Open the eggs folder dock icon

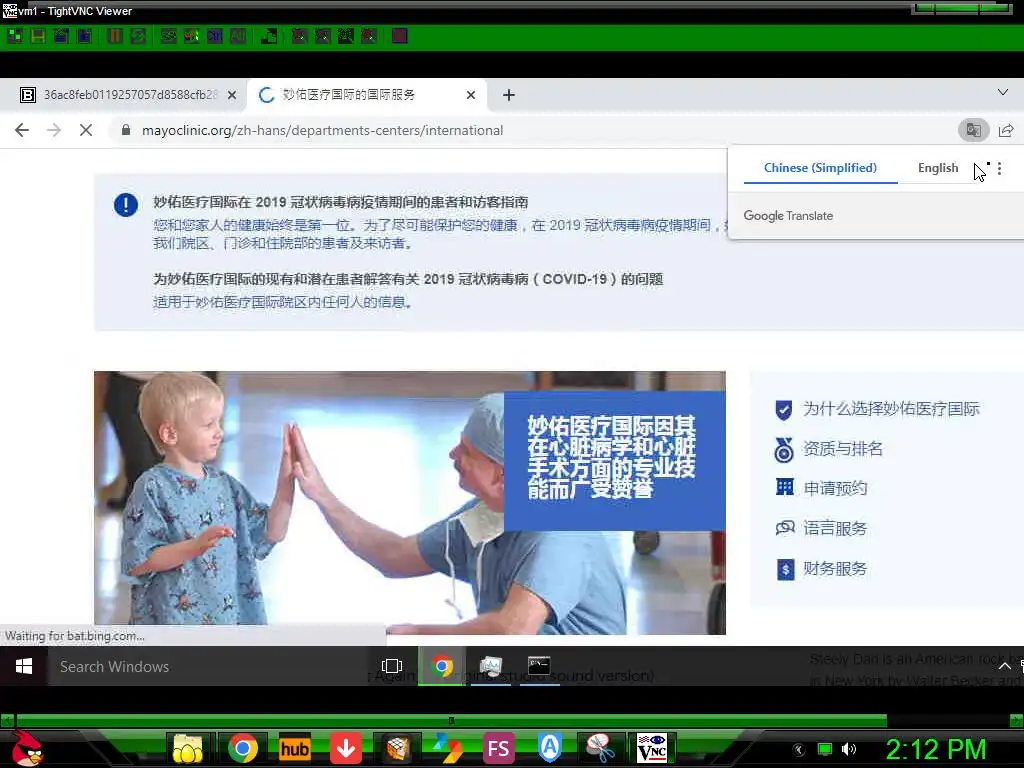pos(187,749)
